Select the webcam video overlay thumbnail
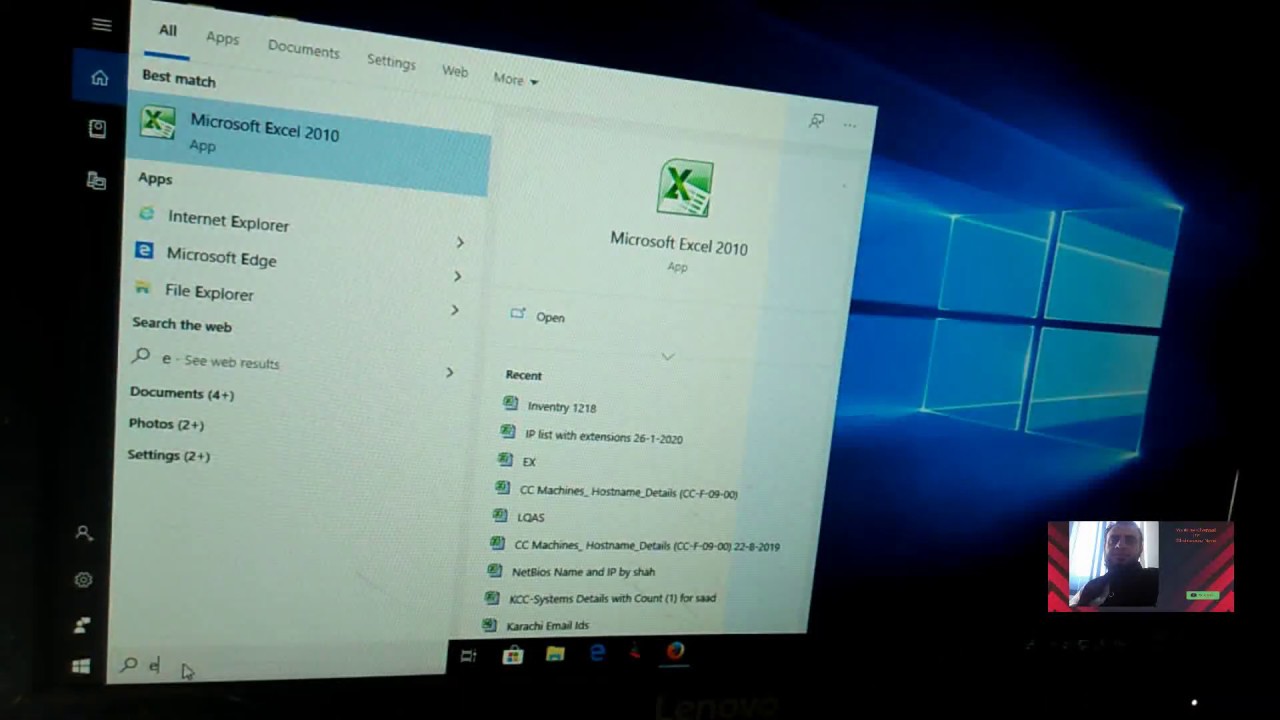This screenshot has width=1280, height=720. click(x=1141, y=566)
